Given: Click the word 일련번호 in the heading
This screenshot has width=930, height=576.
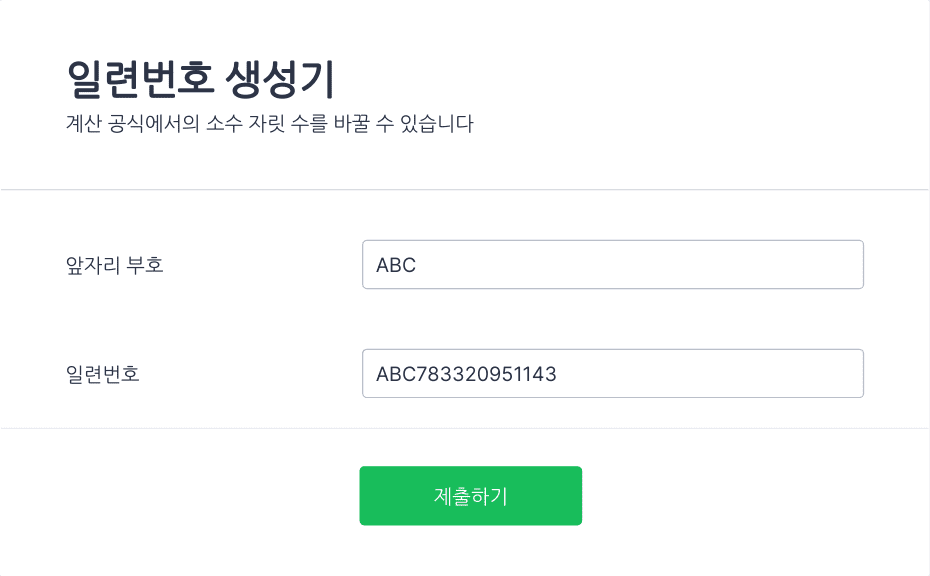Looking at the screenshot, I should pyautogui.click(x=140, y=79).
